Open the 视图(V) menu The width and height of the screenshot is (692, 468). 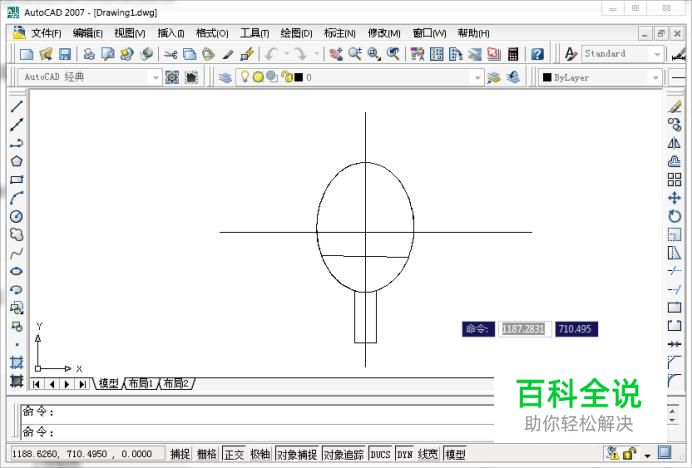click(130, 33)
